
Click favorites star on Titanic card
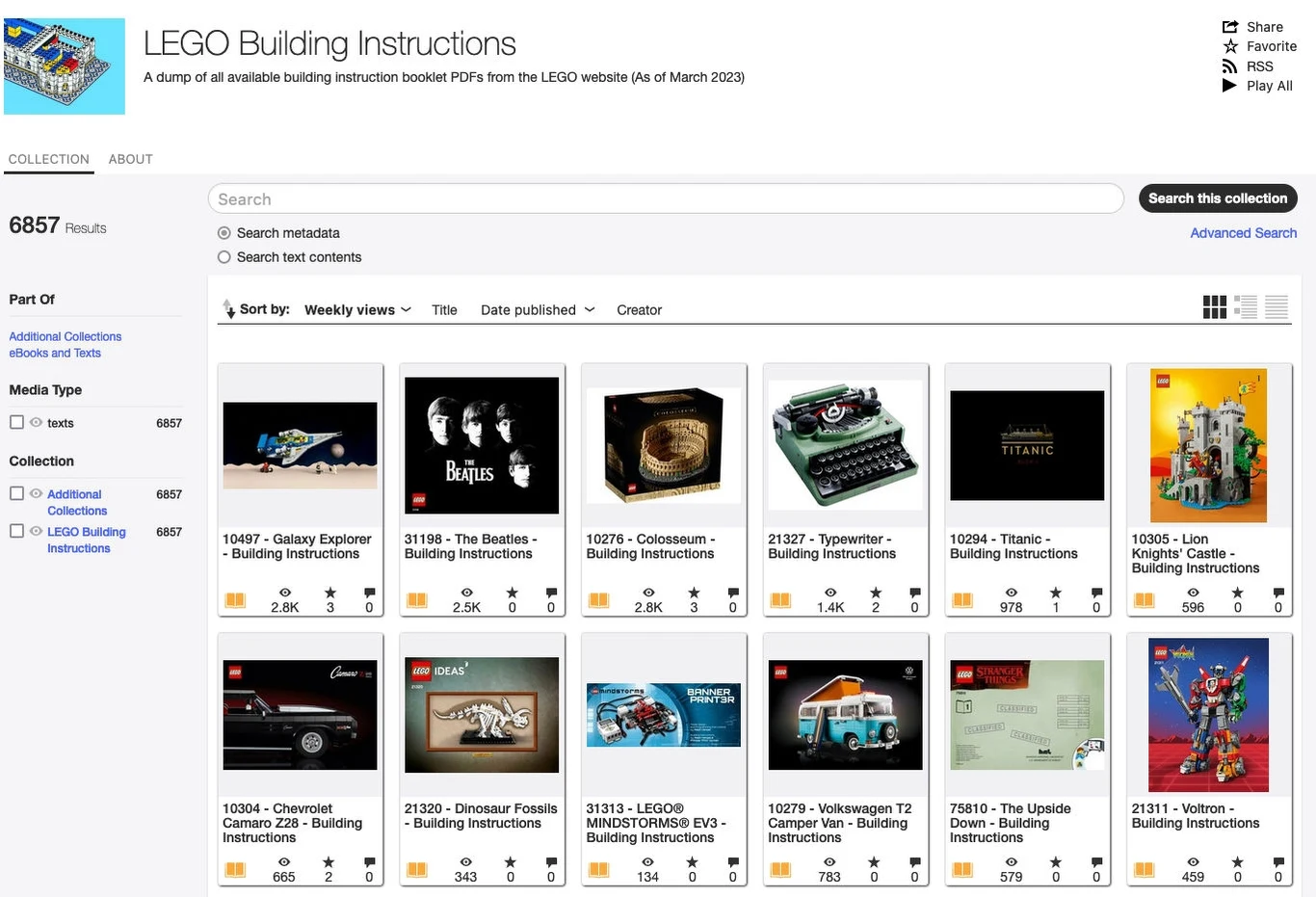point(1056,593)
